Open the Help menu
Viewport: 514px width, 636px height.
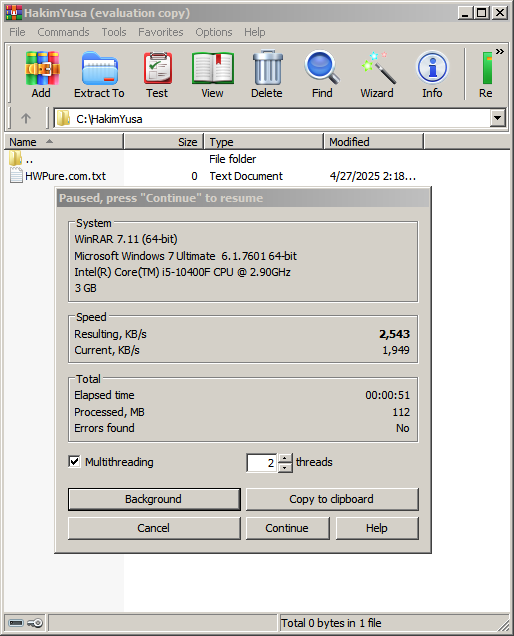pos(255,32)
